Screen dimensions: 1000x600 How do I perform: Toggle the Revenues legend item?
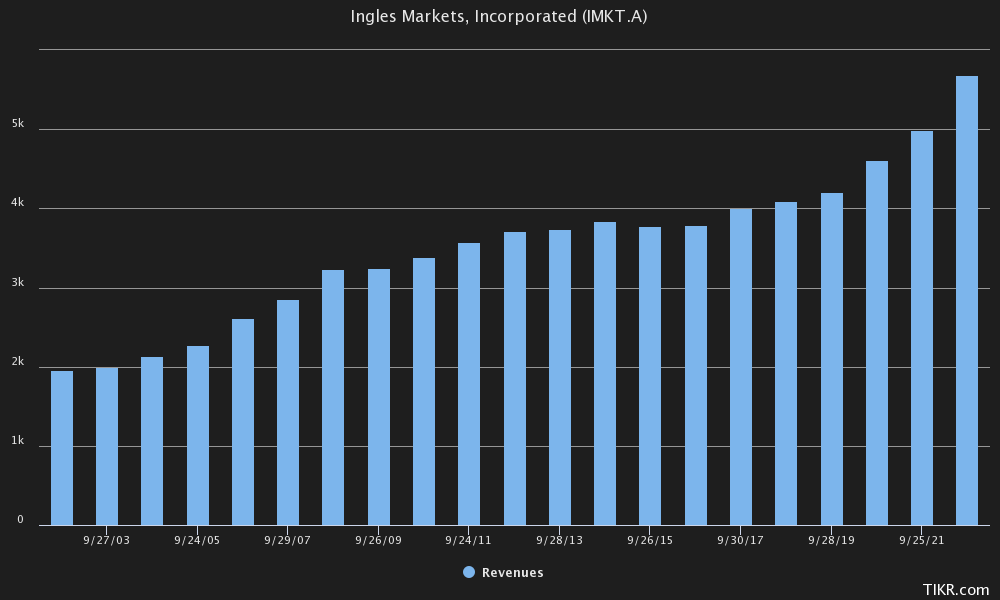[503, 573]
